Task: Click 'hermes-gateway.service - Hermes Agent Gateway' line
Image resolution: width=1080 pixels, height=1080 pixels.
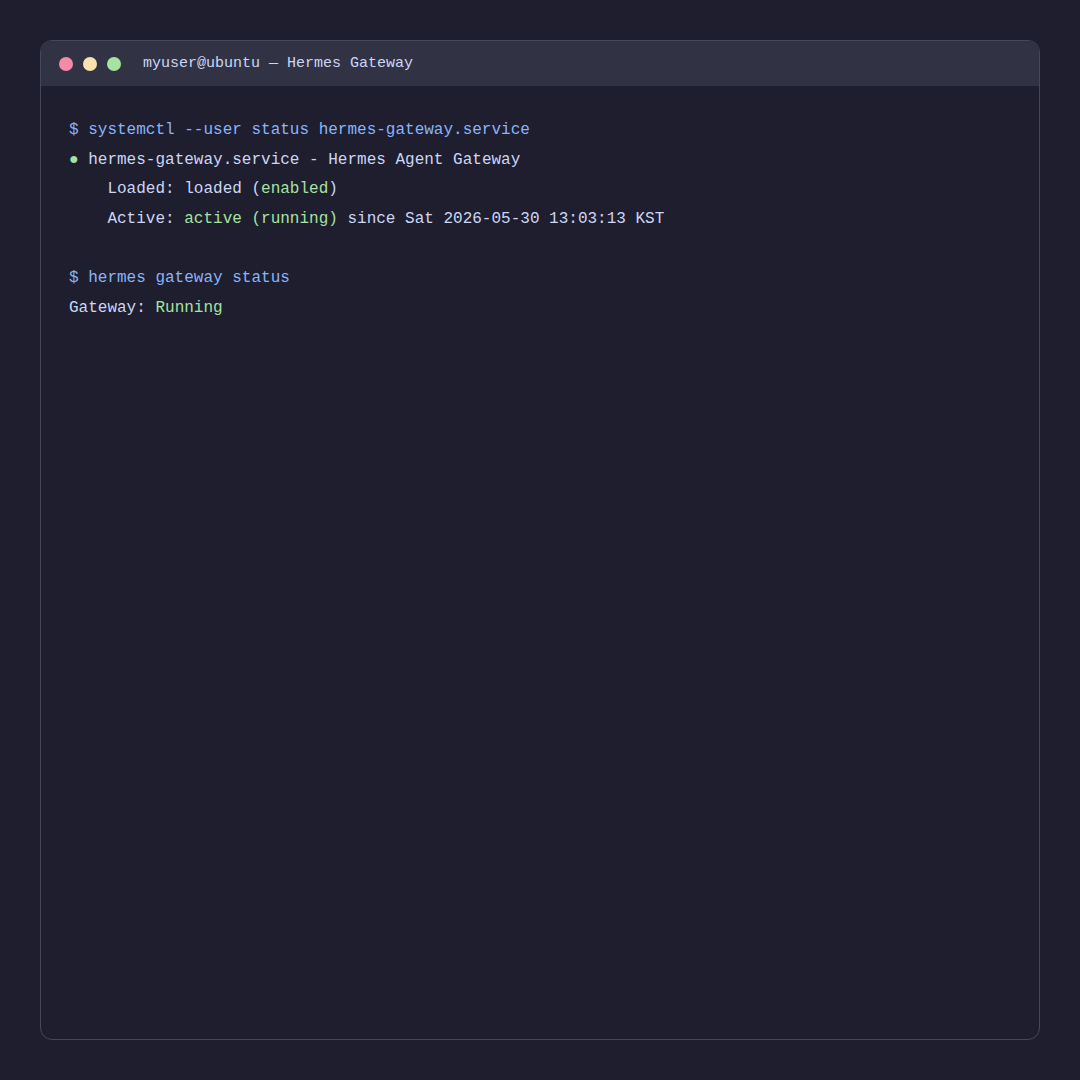Action: (x=304, y=159)
